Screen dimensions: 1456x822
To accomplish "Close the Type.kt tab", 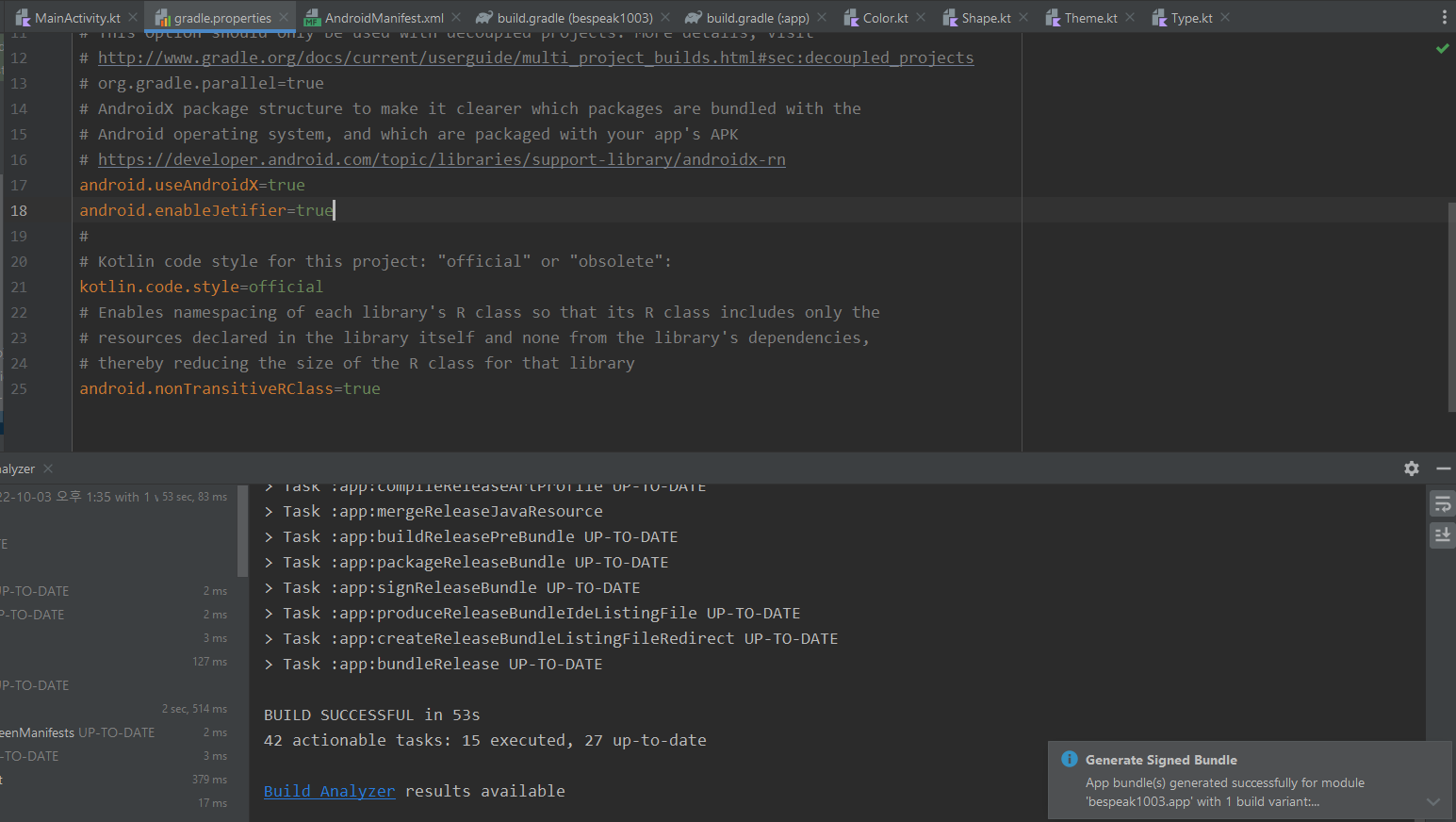I will click(x=1225, y=17).
